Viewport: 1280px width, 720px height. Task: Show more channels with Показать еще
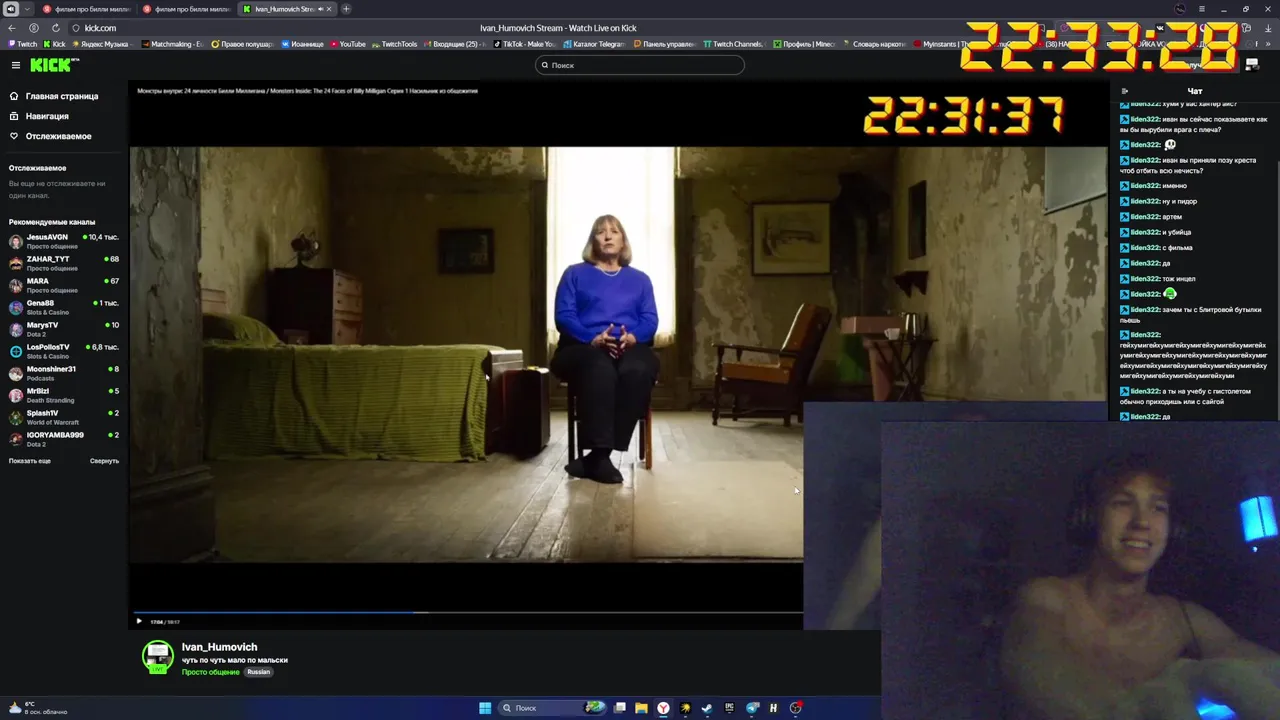[30, 461]
